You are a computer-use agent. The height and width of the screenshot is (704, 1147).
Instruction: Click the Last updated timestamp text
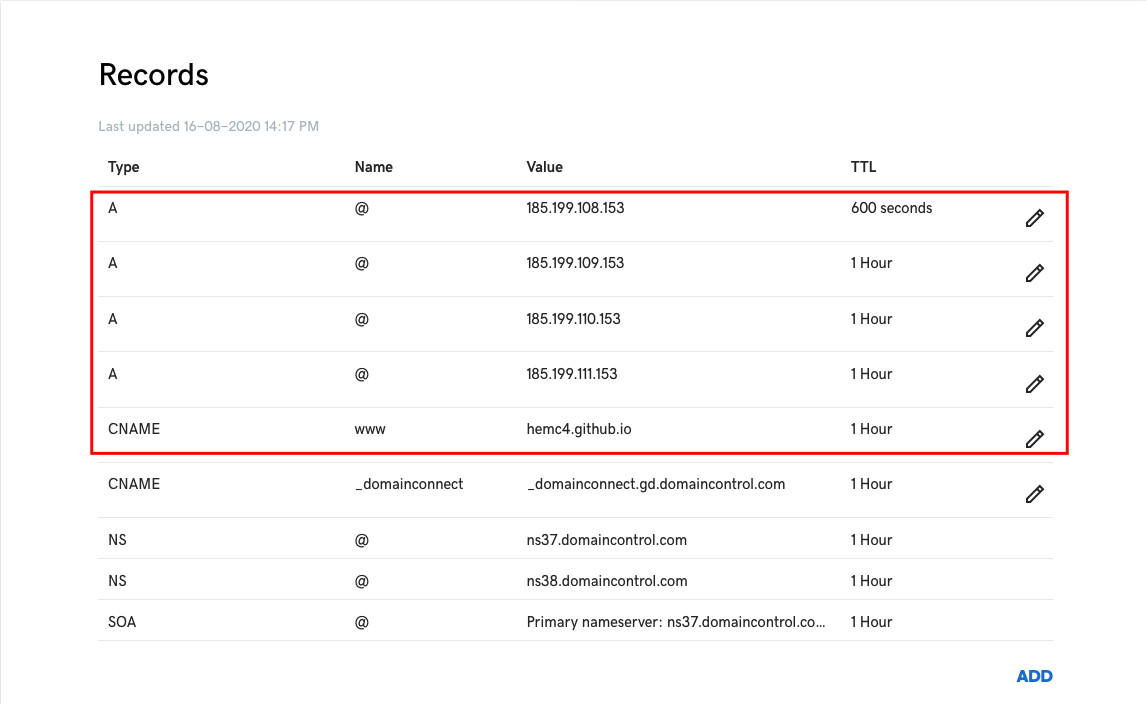[208, 126]
